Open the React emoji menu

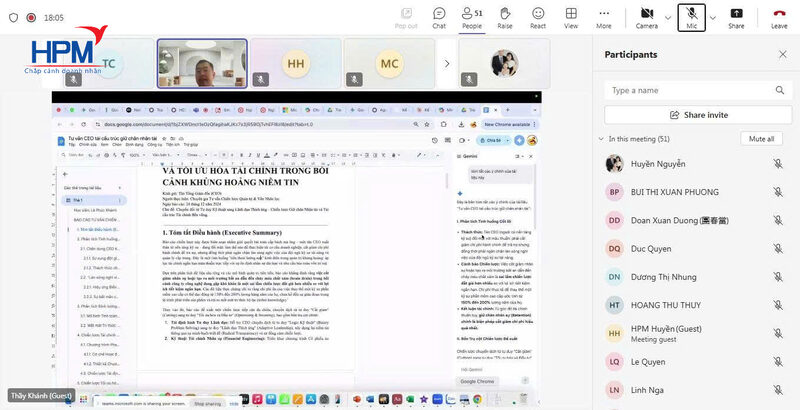pos(538,17)
